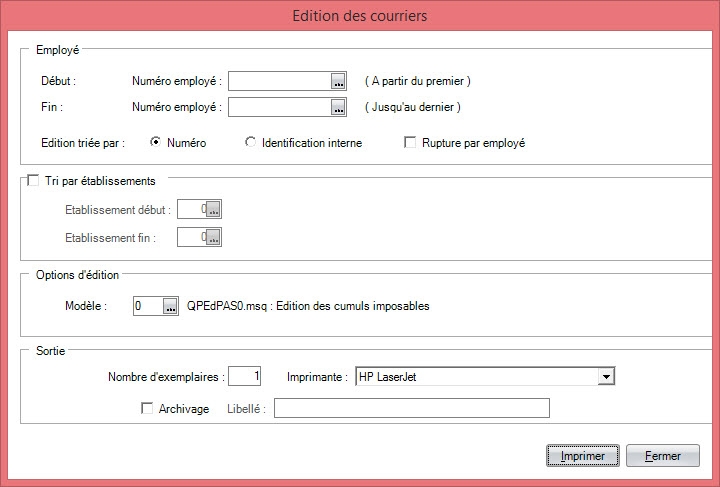Open the Modèle selection browse button
720x487 pixels.
[x=170, y=306]
